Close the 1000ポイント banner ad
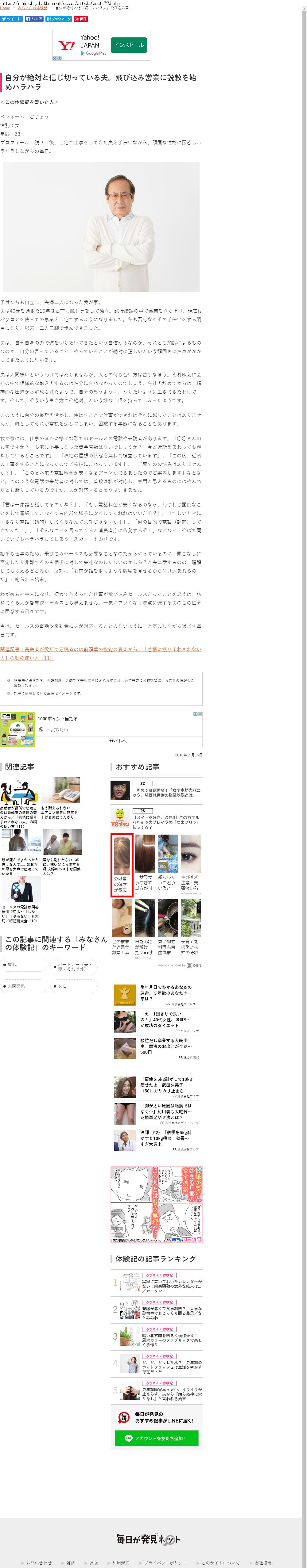This screenshot has height=1568, width=307. click(200, 714)
